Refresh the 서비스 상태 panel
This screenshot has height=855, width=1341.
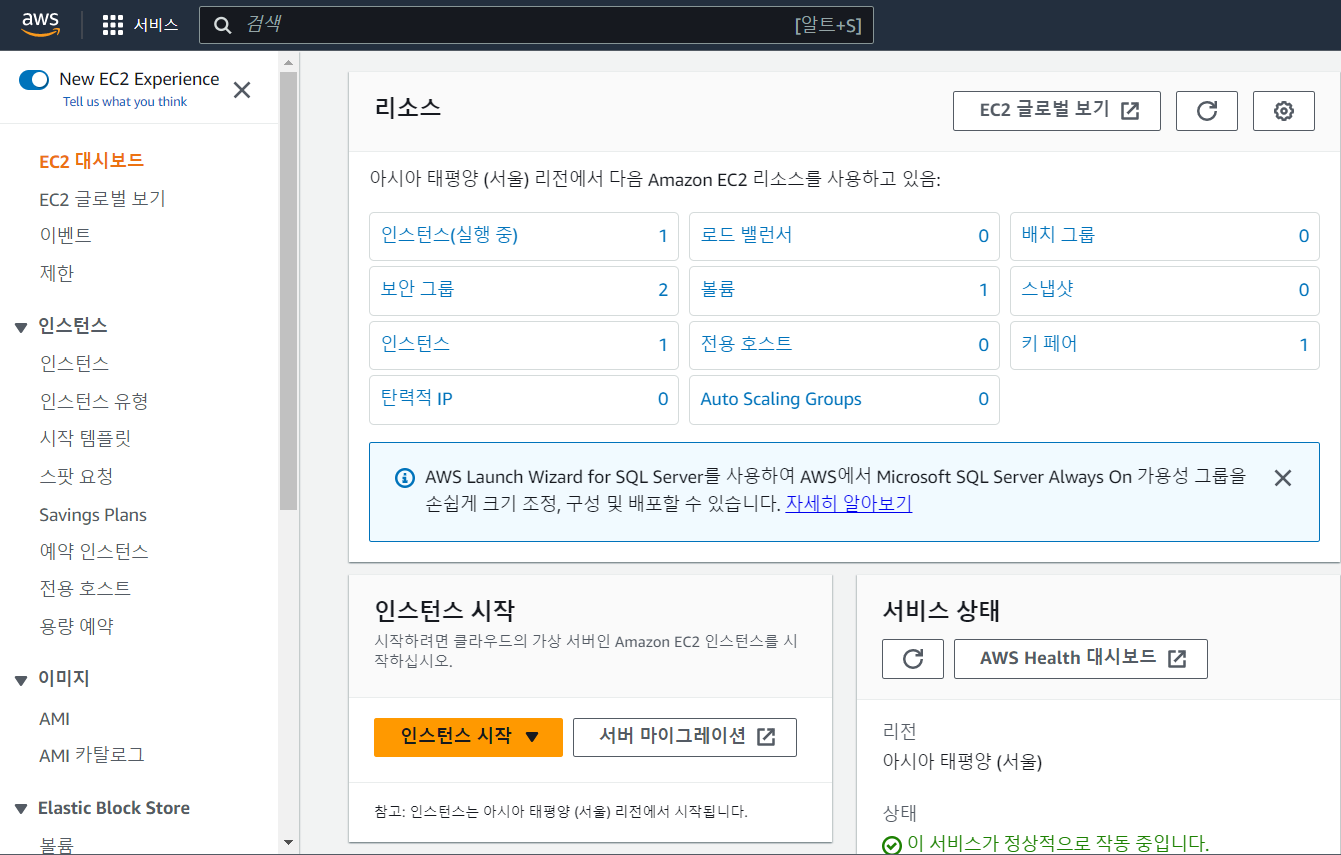913,659
